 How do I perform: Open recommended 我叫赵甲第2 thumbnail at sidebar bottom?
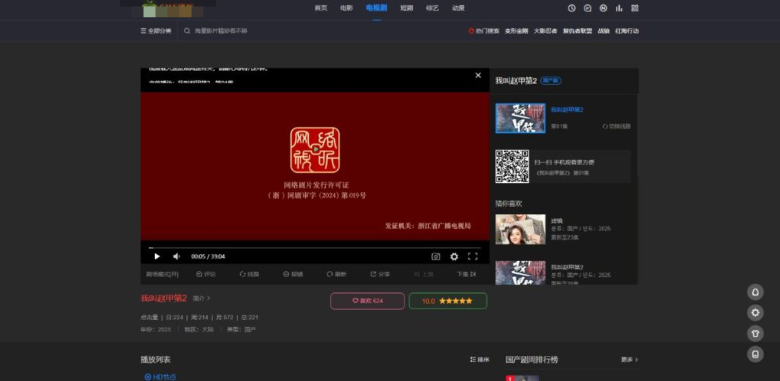pos(520,273)
